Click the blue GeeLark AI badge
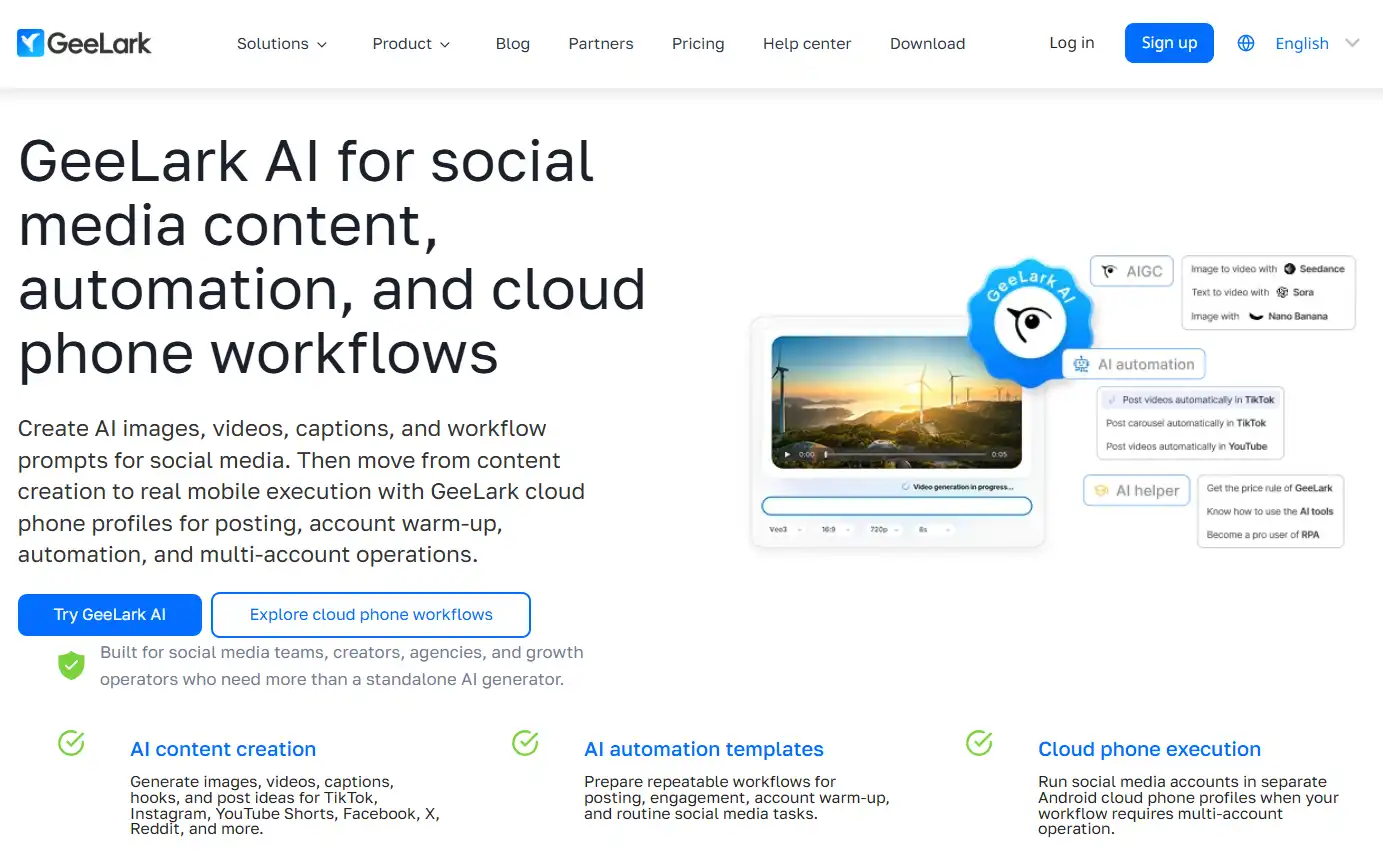This screenshot has width=1383, height=850. point(1029,321)
